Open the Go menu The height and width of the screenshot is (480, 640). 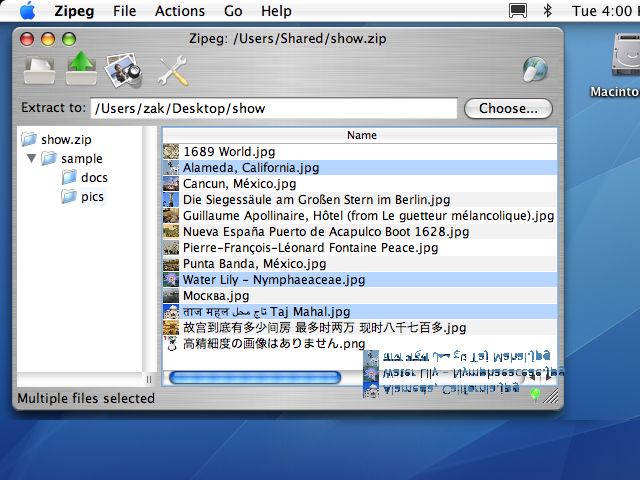click(233, 11)
